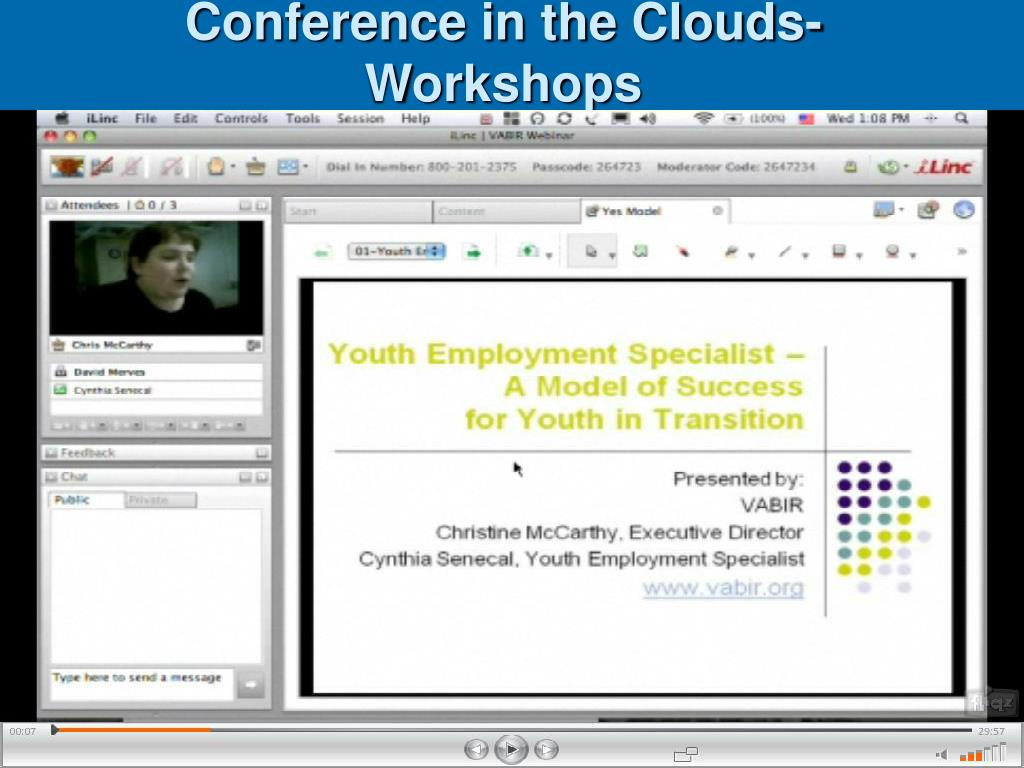The image size is (1024, 768).
Task: Play the video with the center play button
Action: tap(511, 749)
